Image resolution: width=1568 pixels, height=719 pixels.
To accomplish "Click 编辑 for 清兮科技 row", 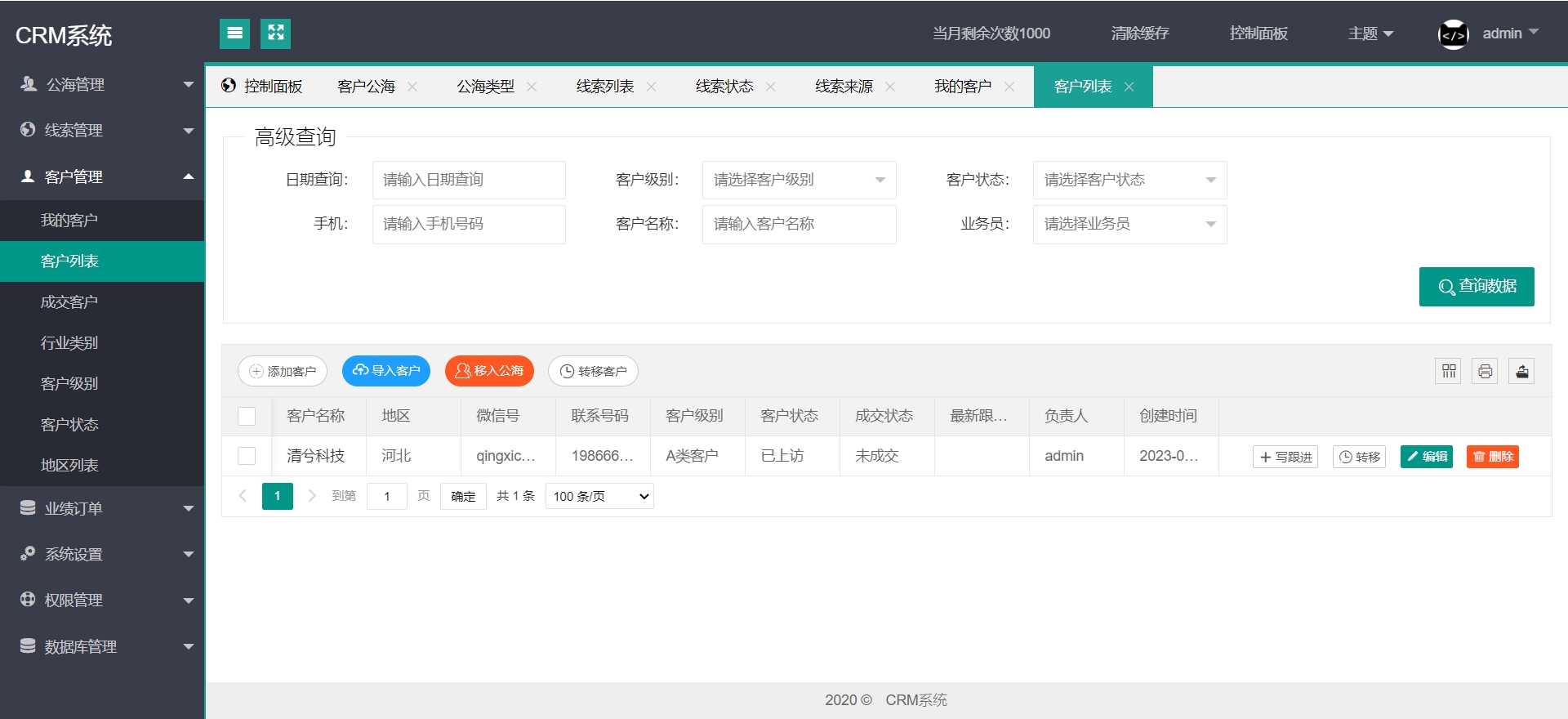I will pyautogui.click(x=1427, y=457).
